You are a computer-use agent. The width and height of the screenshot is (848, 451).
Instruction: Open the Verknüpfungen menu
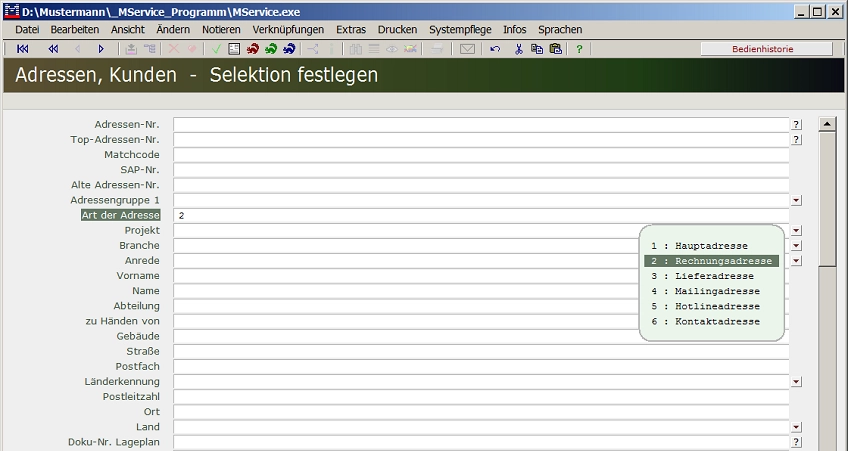tap(288, 30)
